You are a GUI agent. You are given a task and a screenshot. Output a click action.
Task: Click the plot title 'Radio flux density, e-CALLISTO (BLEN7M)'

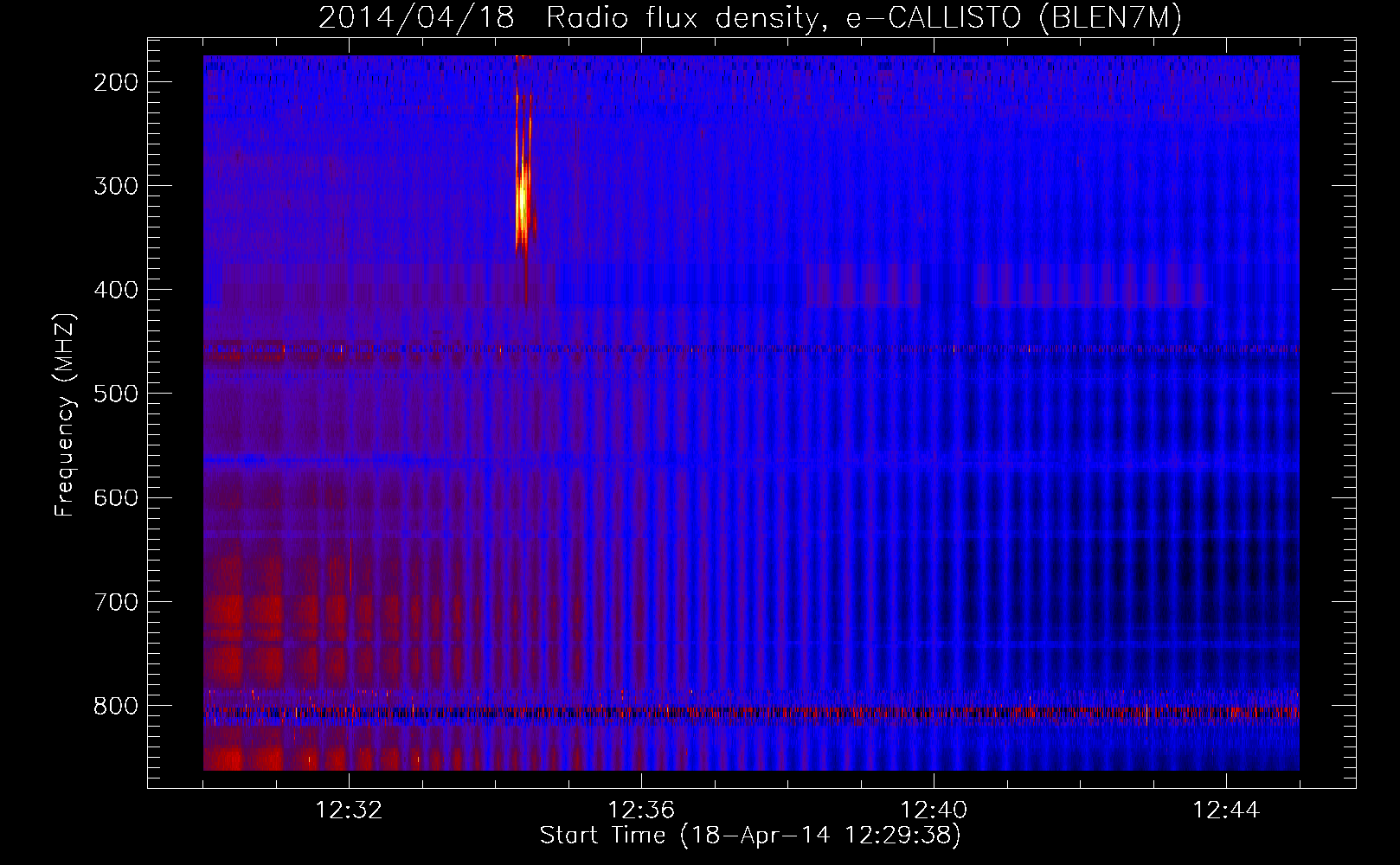point(864,17)
